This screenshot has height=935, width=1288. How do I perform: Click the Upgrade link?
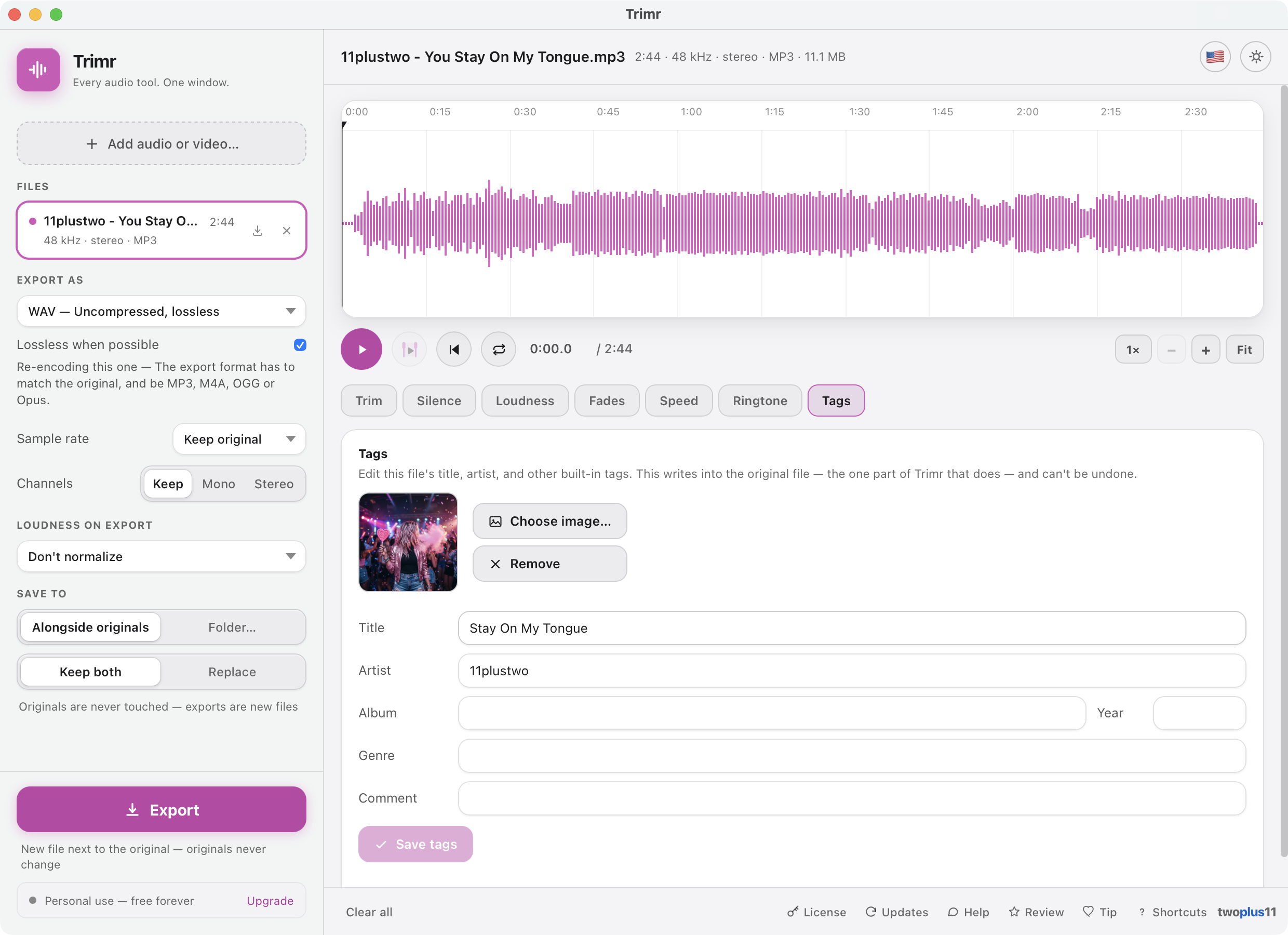coord(270,901)
